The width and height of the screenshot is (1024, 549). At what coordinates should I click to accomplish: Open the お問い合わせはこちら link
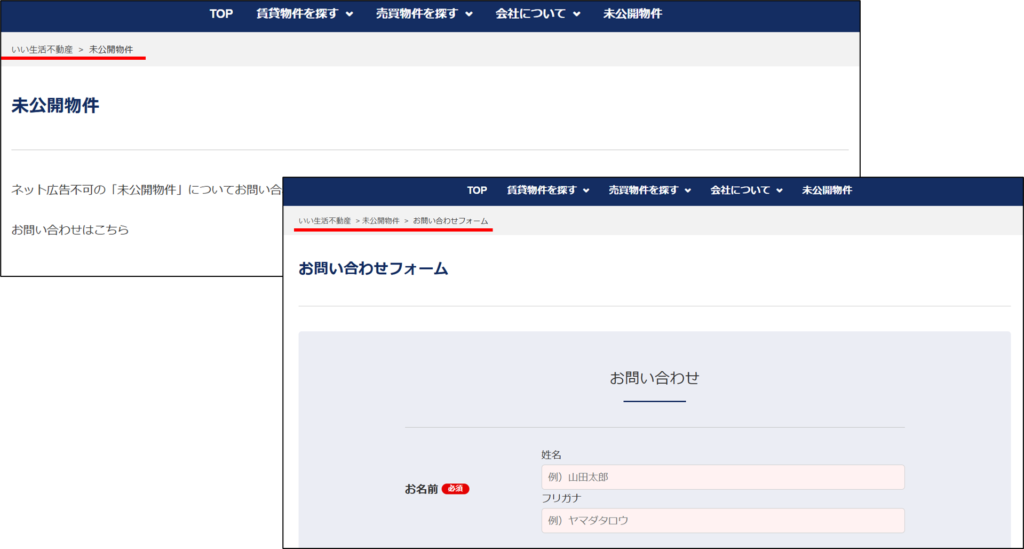[70, 230]
